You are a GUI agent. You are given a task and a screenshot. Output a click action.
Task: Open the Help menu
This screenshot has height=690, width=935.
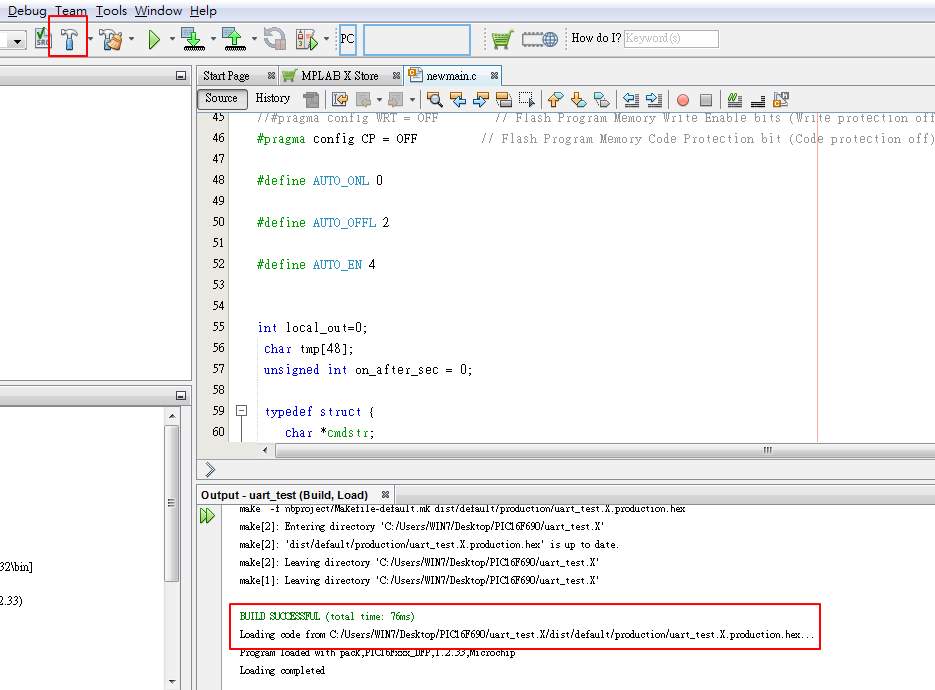pos(203,11)
